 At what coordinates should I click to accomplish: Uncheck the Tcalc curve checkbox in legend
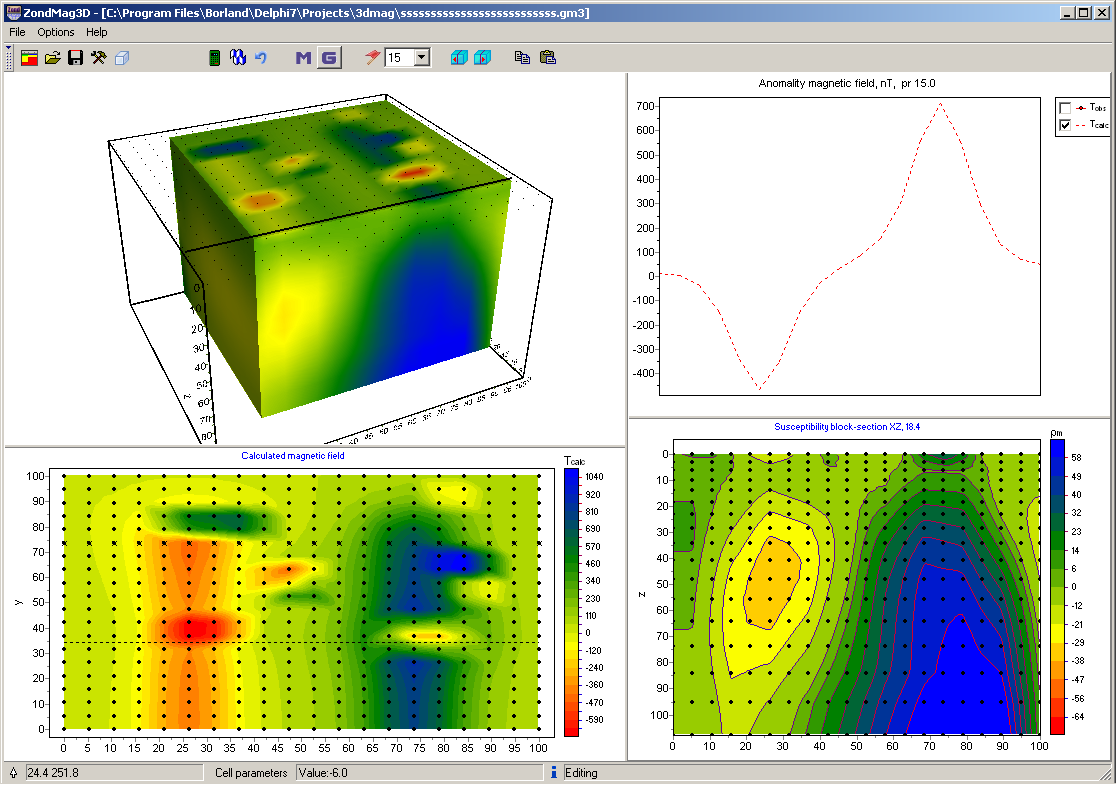tap(1065, 125)
